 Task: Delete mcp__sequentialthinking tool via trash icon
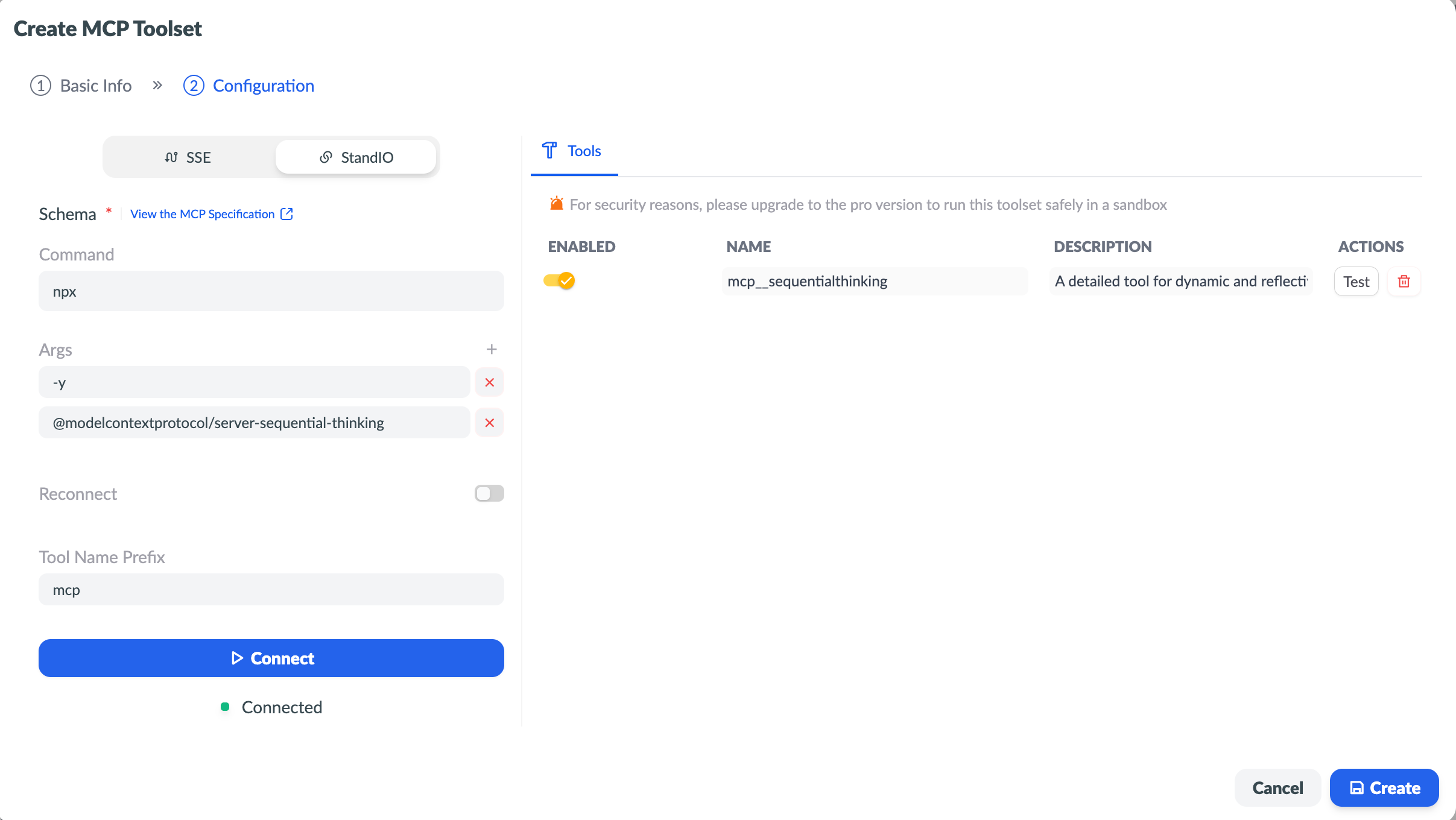coord(1404,282)
